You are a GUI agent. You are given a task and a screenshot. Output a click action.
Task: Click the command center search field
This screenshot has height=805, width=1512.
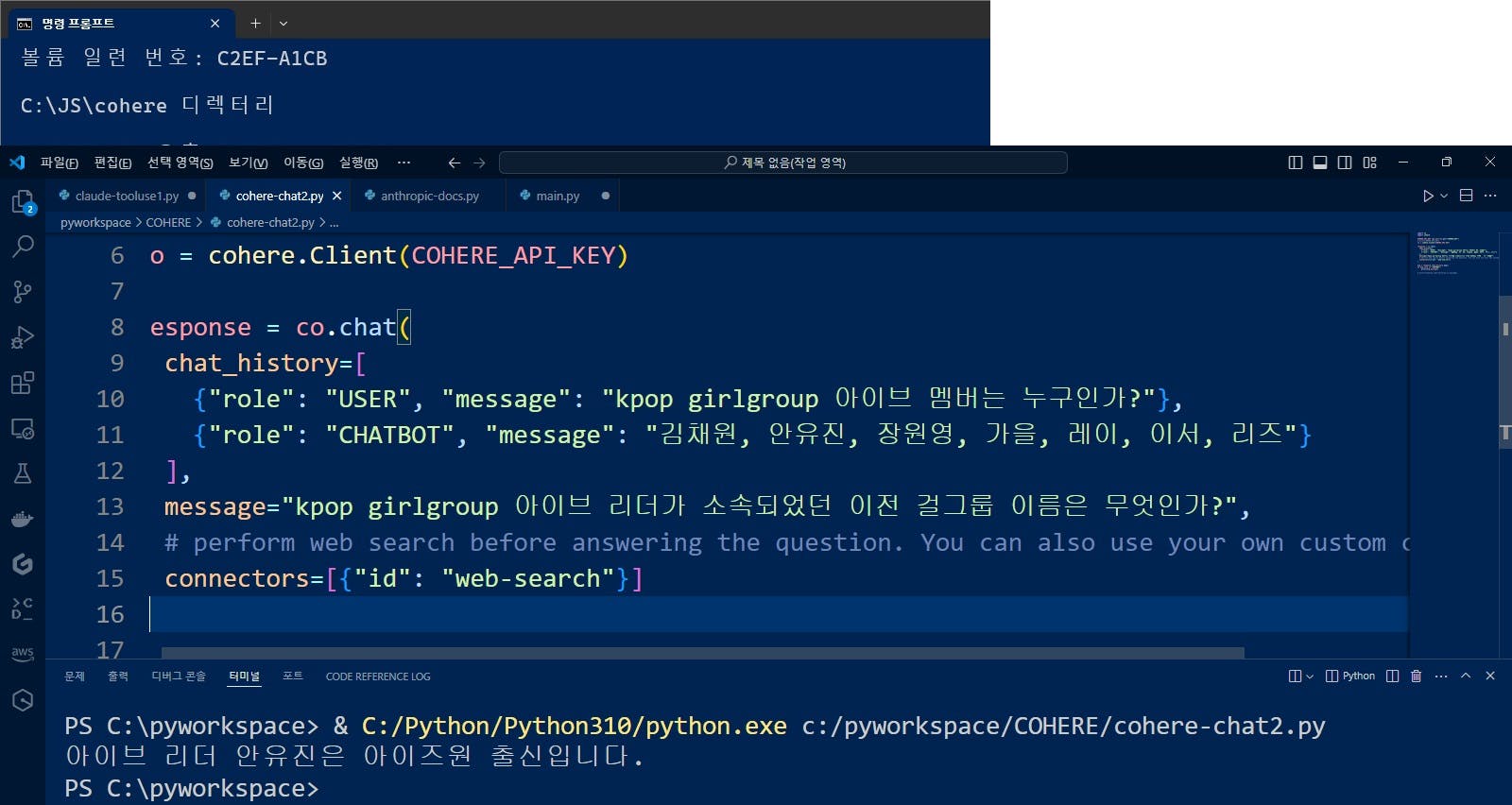coord(783,163)
